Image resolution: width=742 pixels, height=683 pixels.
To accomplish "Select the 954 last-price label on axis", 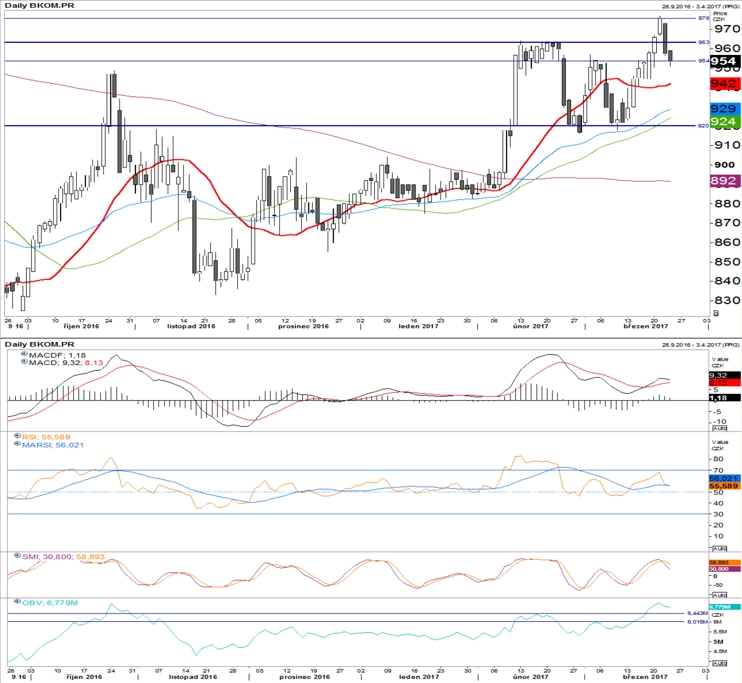I will (724, 61).
